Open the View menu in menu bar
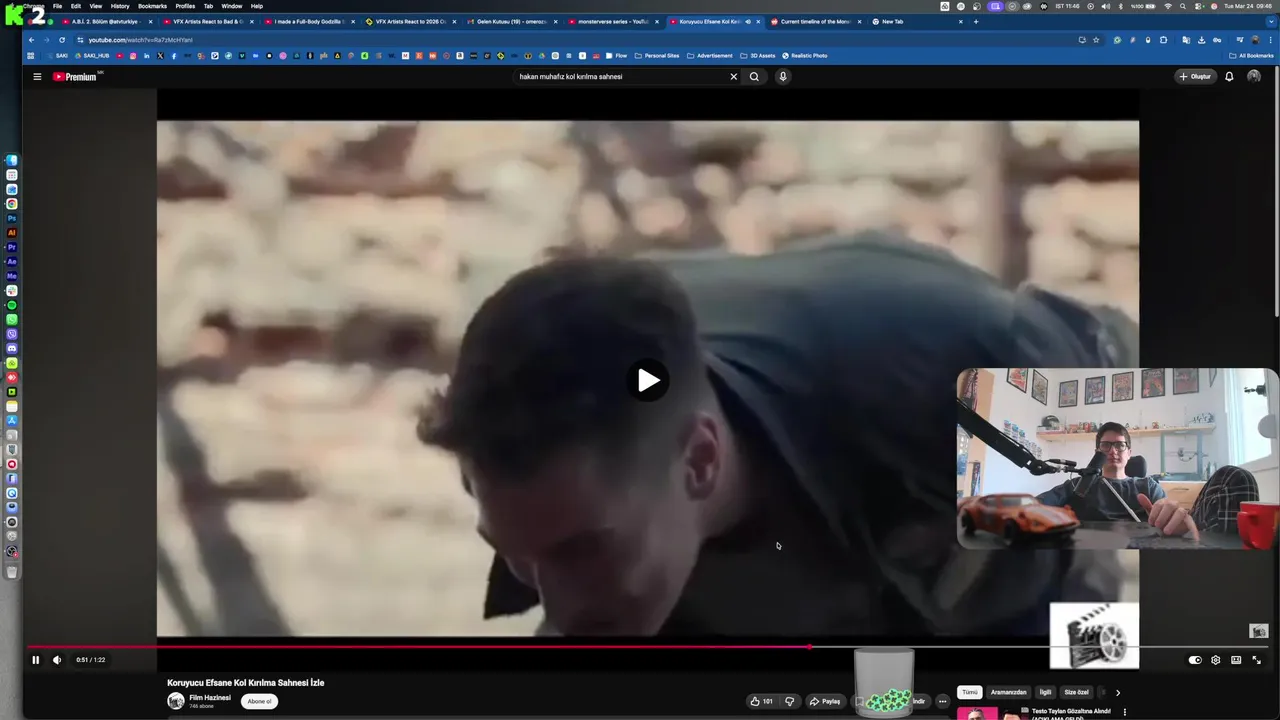 (x=95, y=6)
